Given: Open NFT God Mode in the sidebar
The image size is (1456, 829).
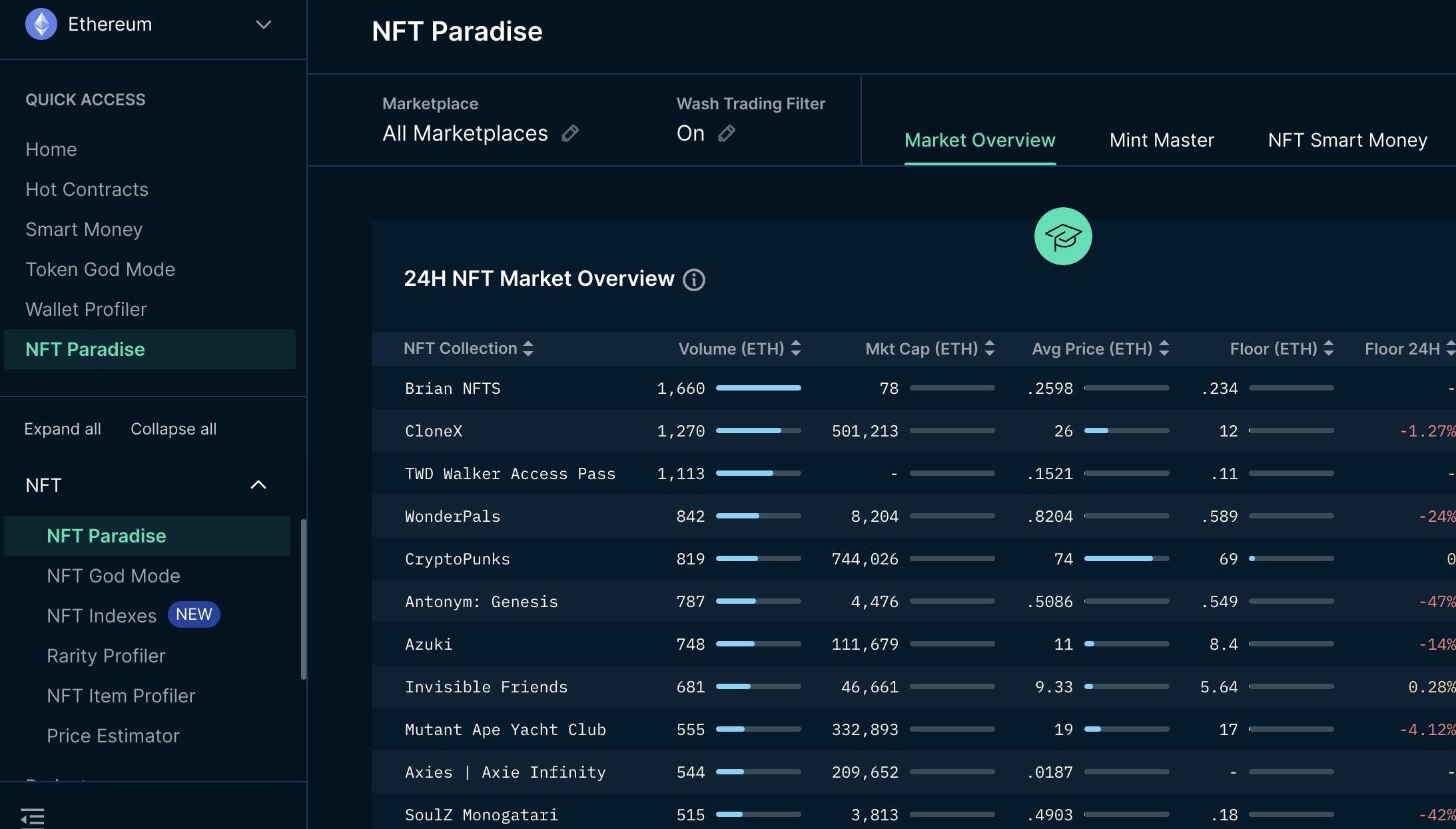Looking at the screenshot, I should pyautogui.click(x=113, y=576).
